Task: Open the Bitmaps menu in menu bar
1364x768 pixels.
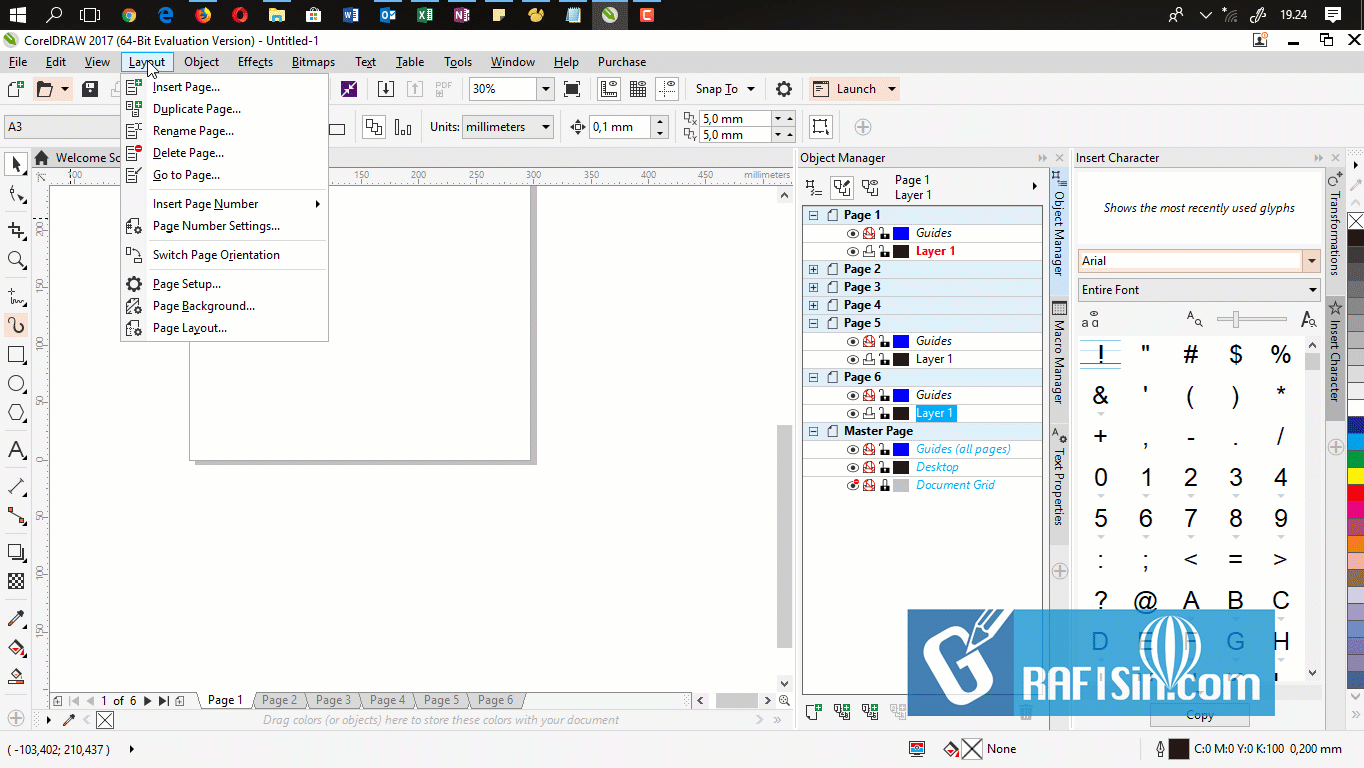Action: pyautogui.click(x=313, y=62)
